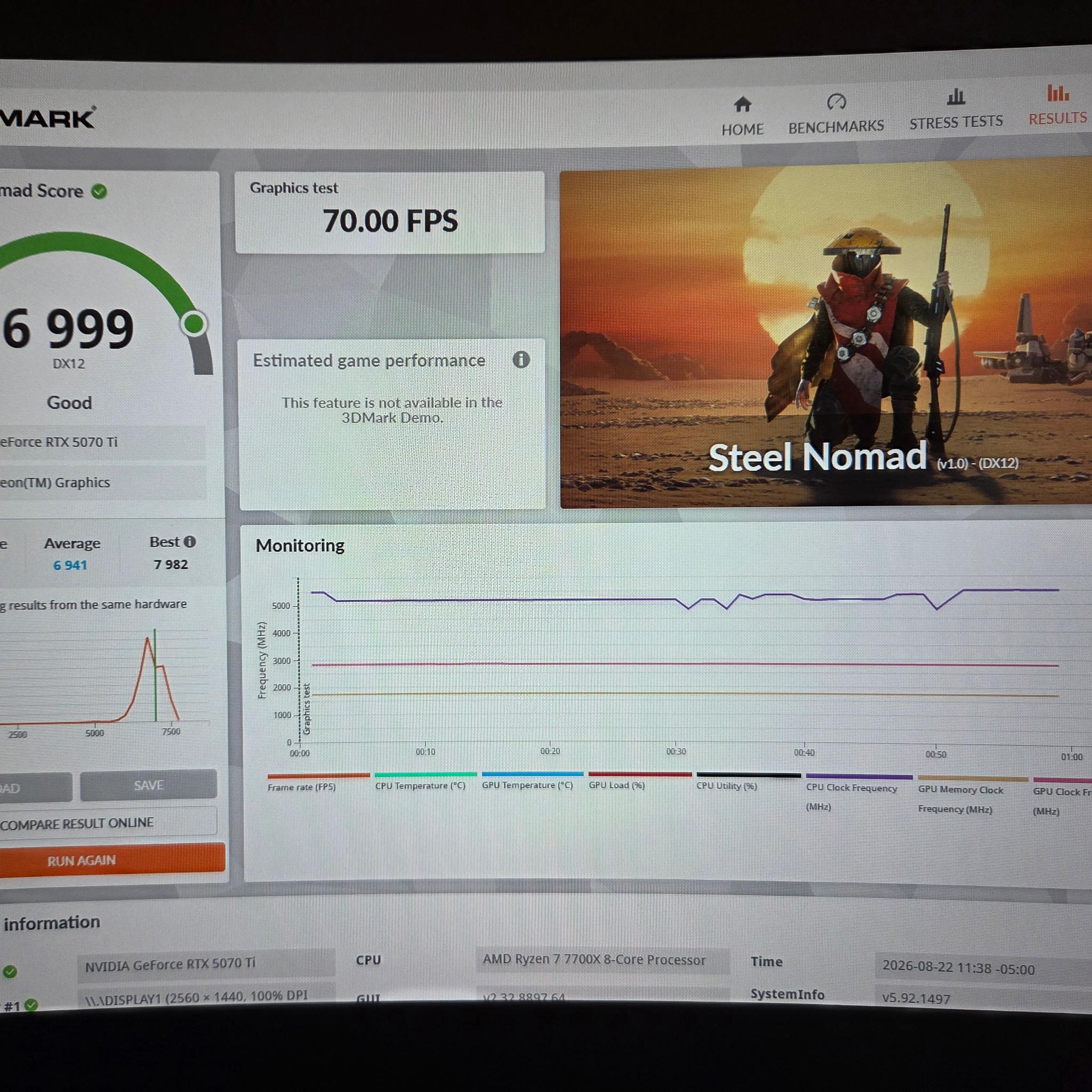Click the green checkmark beside NVIDIA GeForce RTX 5070 Ti
The image size is (1092, 1092).
pos(10,971)
